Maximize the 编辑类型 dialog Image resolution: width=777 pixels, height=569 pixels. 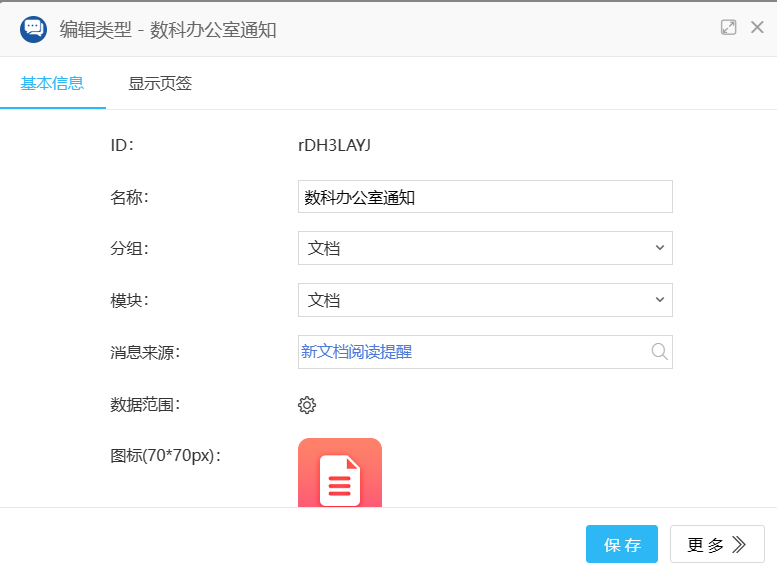coord(728,28)
